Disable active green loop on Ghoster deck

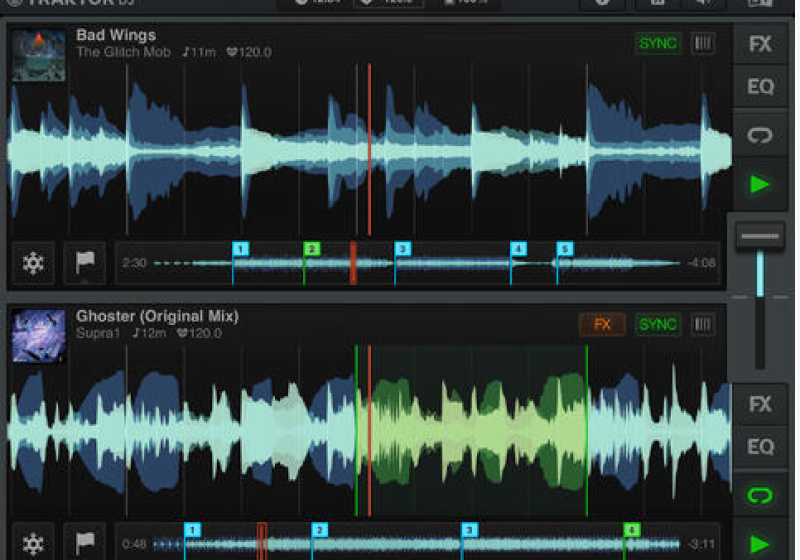760,495
